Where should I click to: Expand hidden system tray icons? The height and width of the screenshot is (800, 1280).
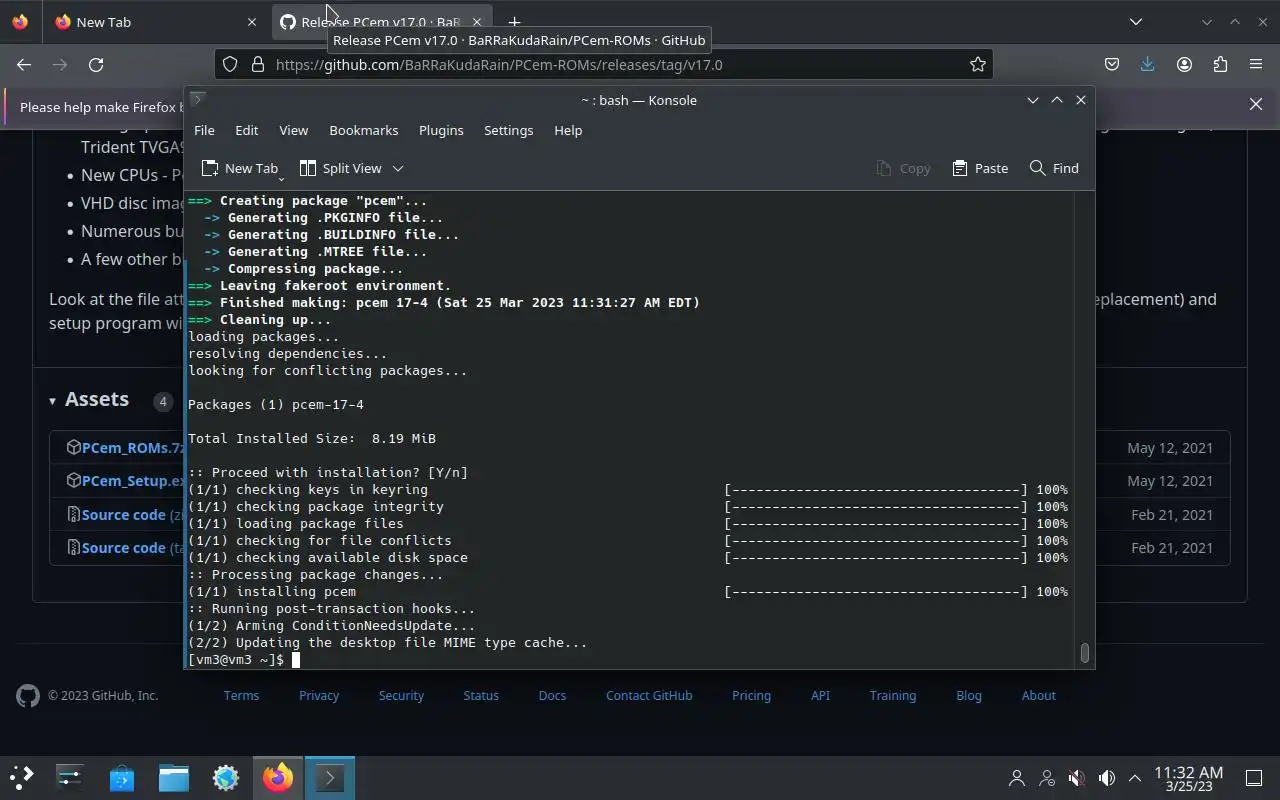[x=1135, y=777]
